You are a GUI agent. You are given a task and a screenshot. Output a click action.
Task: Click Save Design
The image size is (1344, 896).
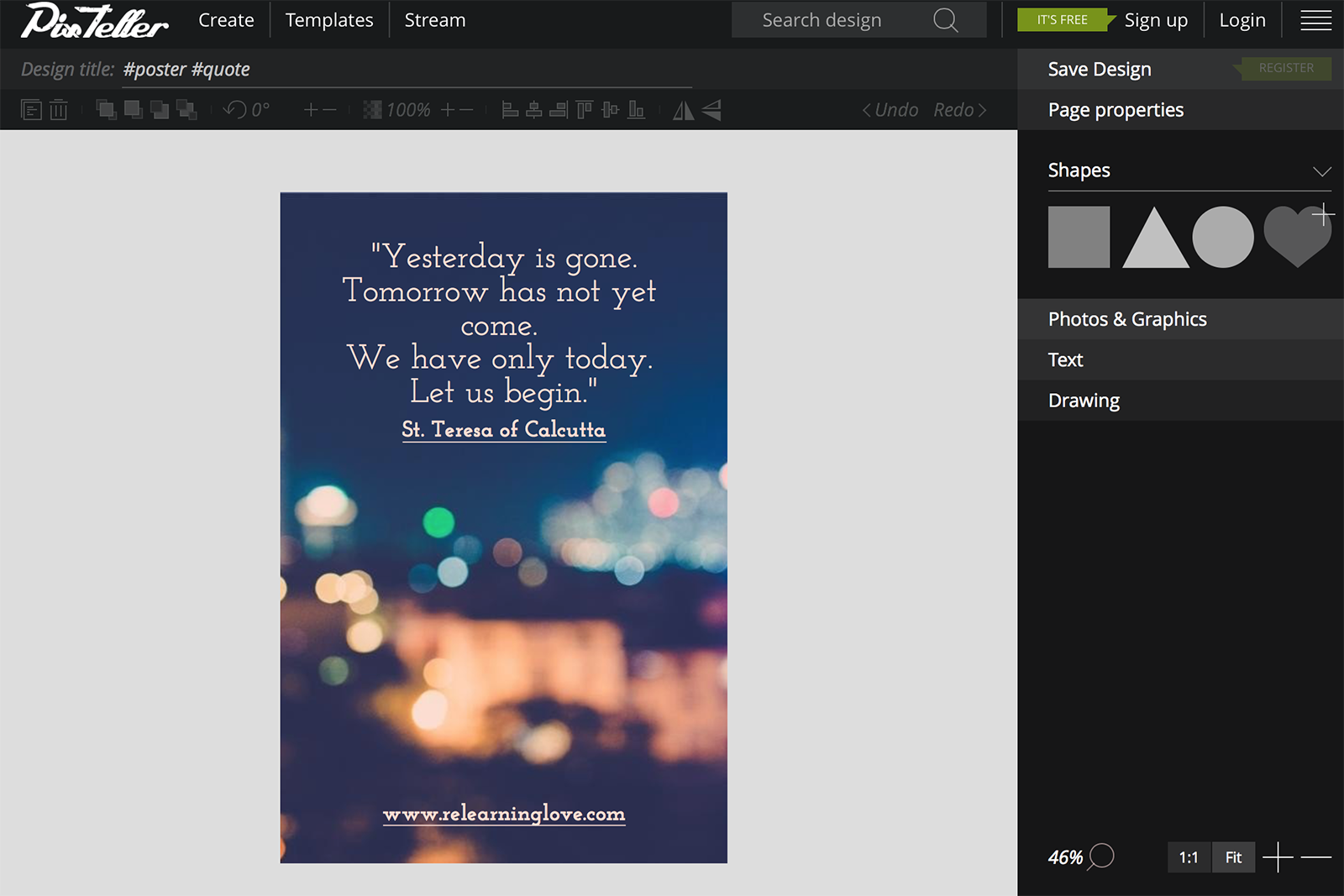[x=1100, y=69]
